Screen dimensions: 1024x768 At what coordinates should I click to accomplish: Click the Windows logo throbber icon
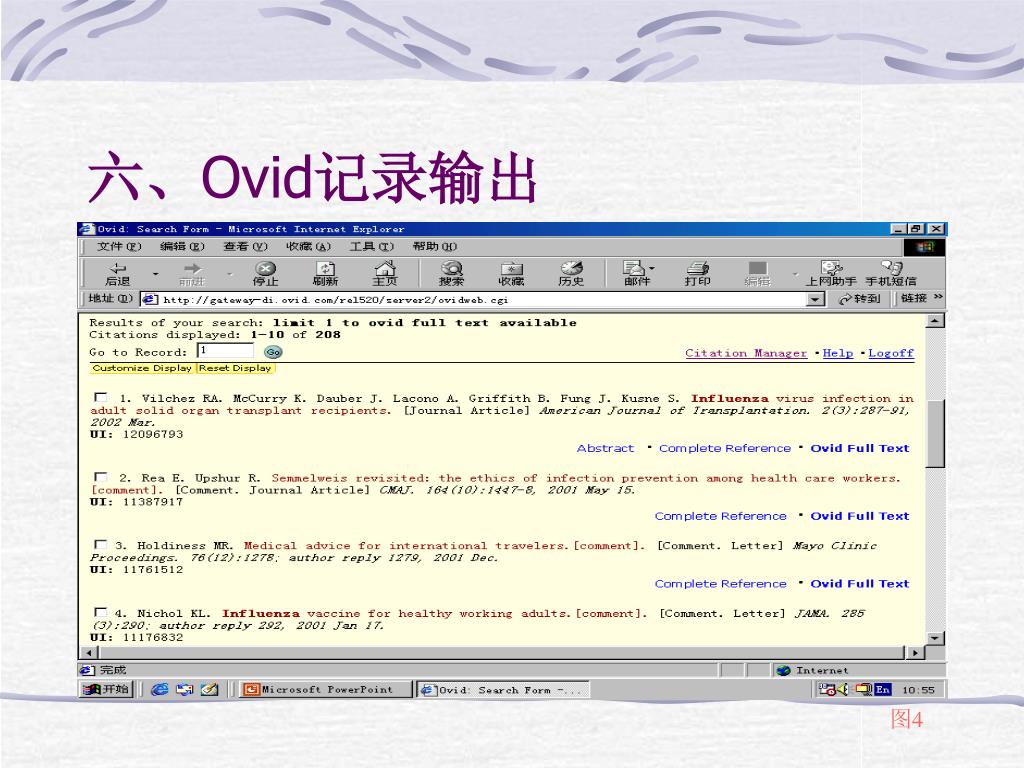924,247
